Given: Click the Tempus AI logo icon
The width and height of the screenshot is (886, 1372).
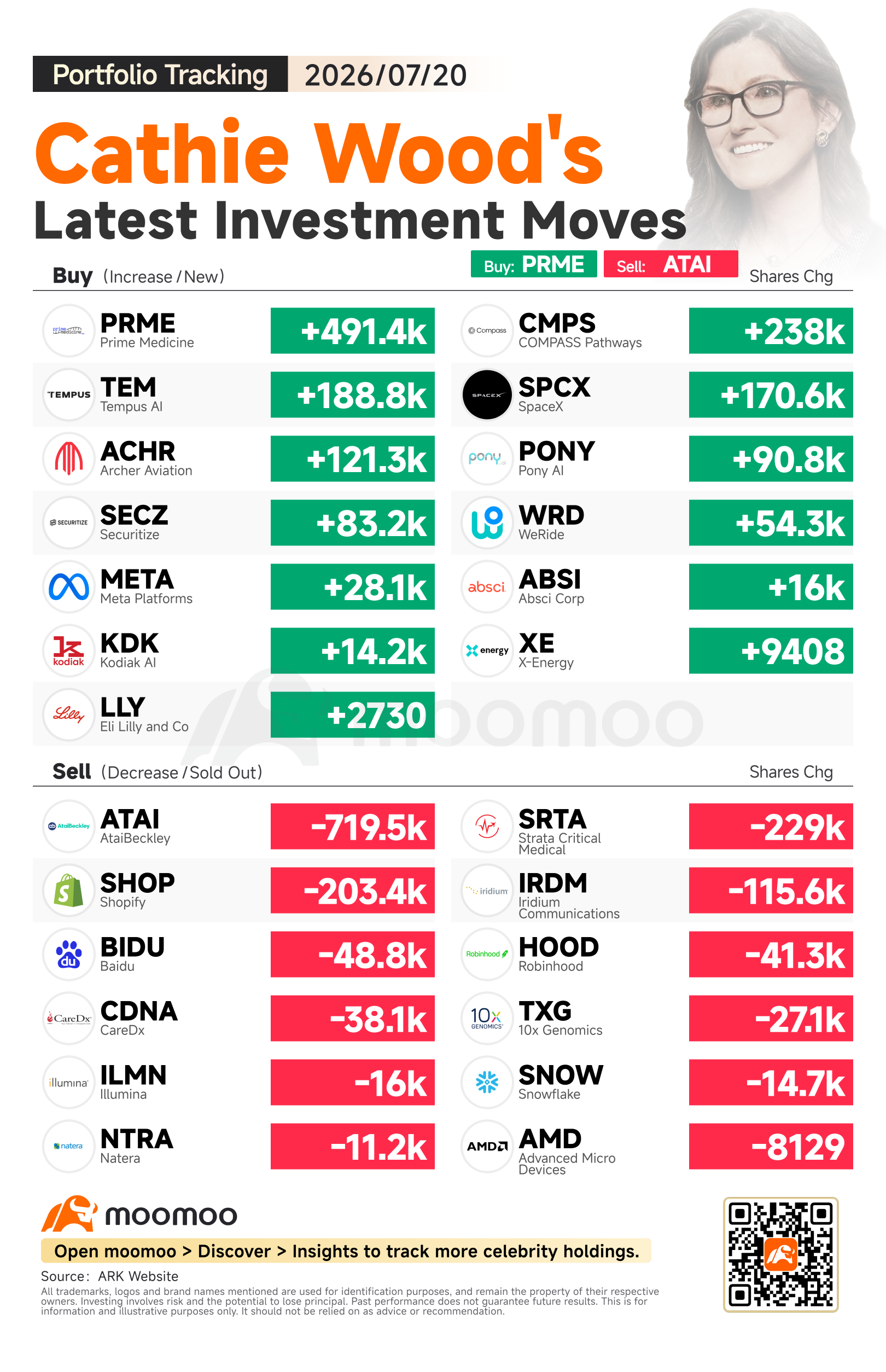Looking at the screenshot, I should click(x=68, y=395).
